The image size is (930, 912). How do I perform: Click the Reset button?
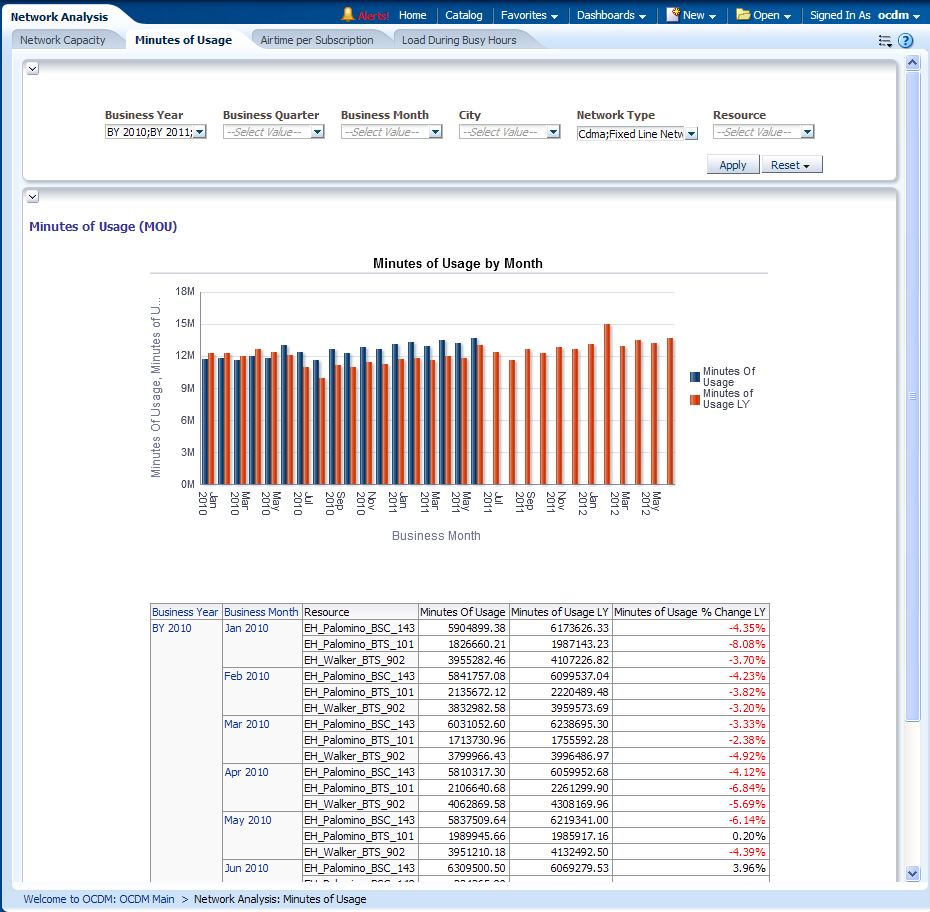pyautogui.click(x=792, y=165)
